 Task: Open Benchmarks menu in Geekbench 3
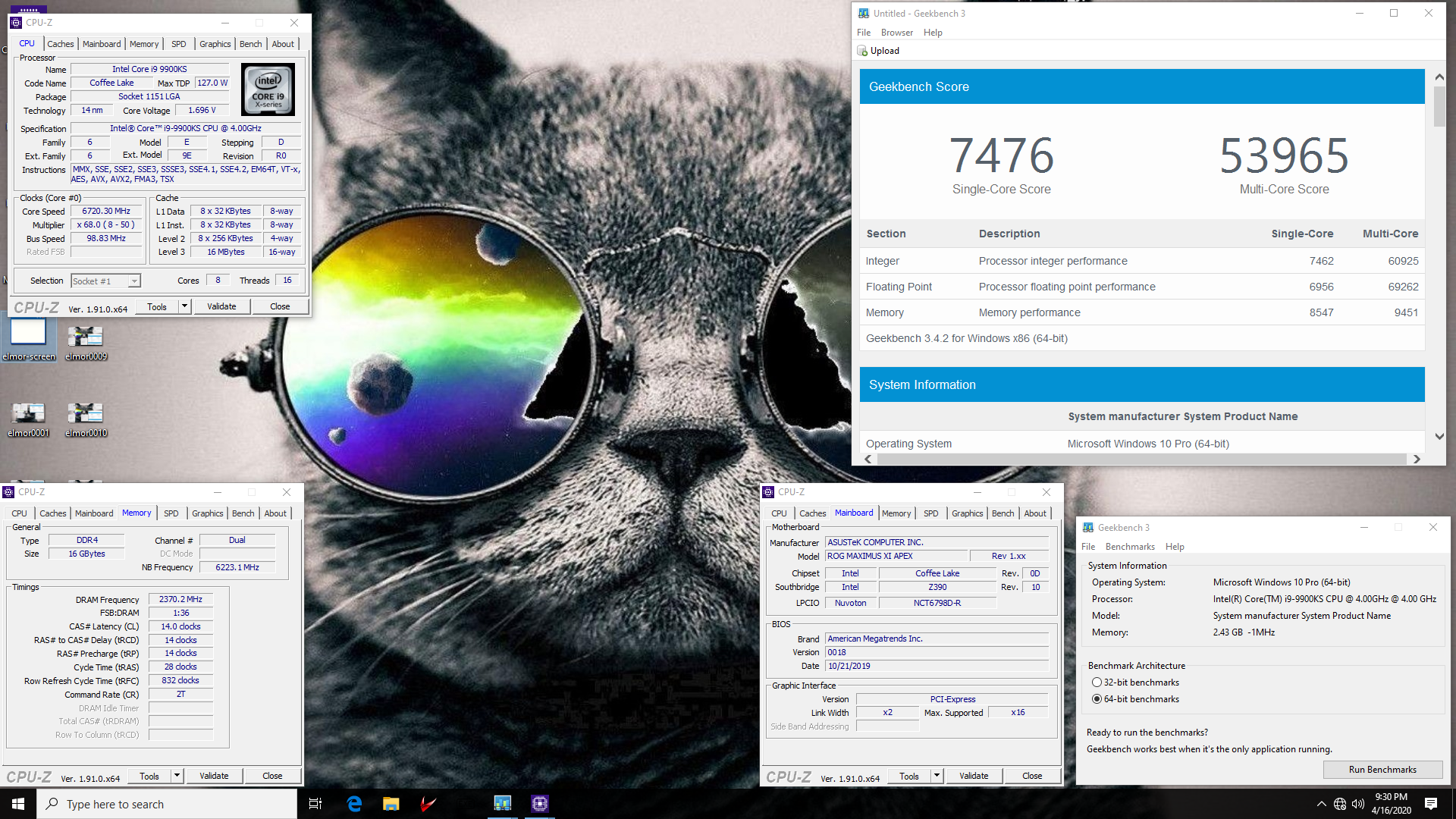coord(1130,547)
